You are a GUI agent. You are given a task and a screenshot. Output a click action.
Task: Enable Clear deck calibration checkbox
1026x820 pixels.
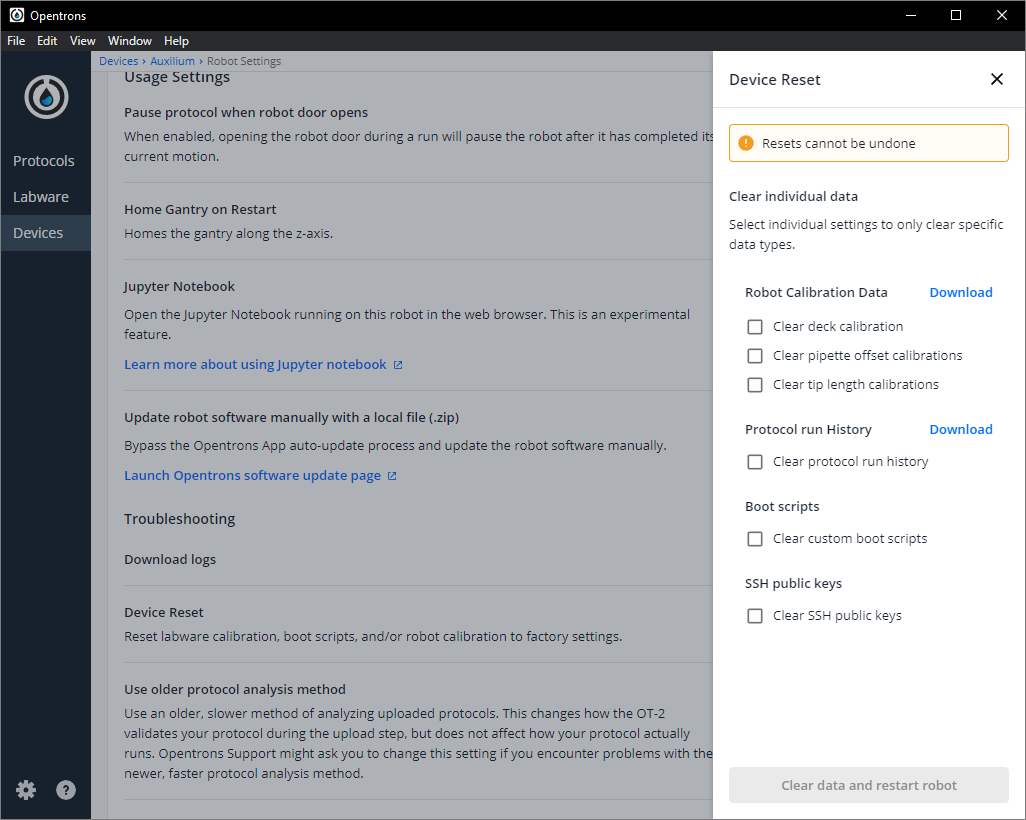pos(755,327)
